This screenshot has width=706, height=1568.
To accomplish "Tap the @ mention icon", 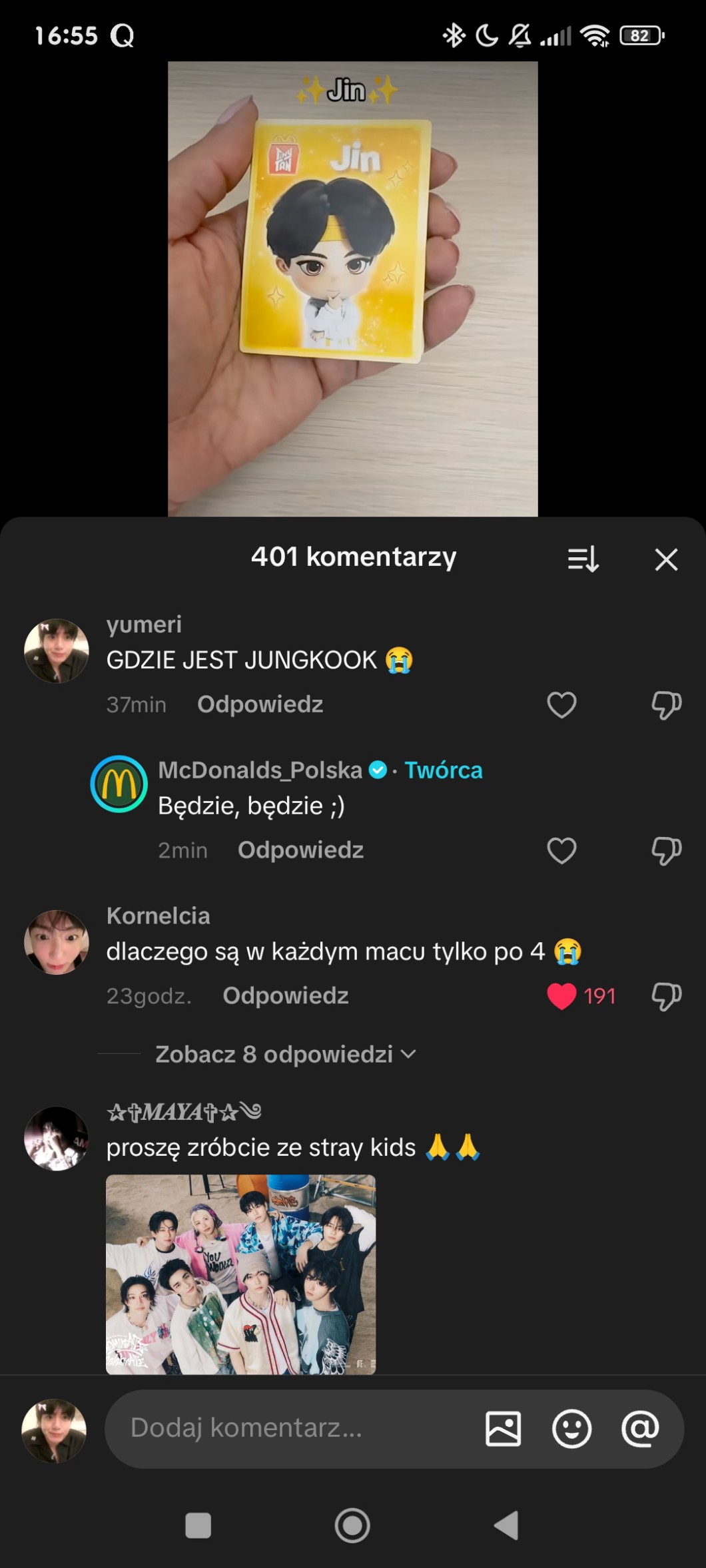I will pyautogui.click(x=640, y=1429).
